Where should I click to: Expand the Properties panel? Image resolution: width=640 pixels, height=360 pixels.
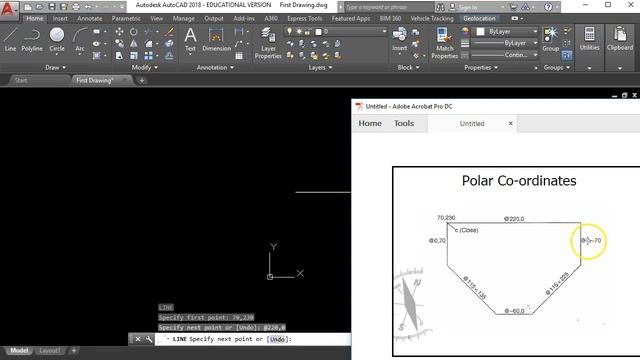tap(481, 67)
